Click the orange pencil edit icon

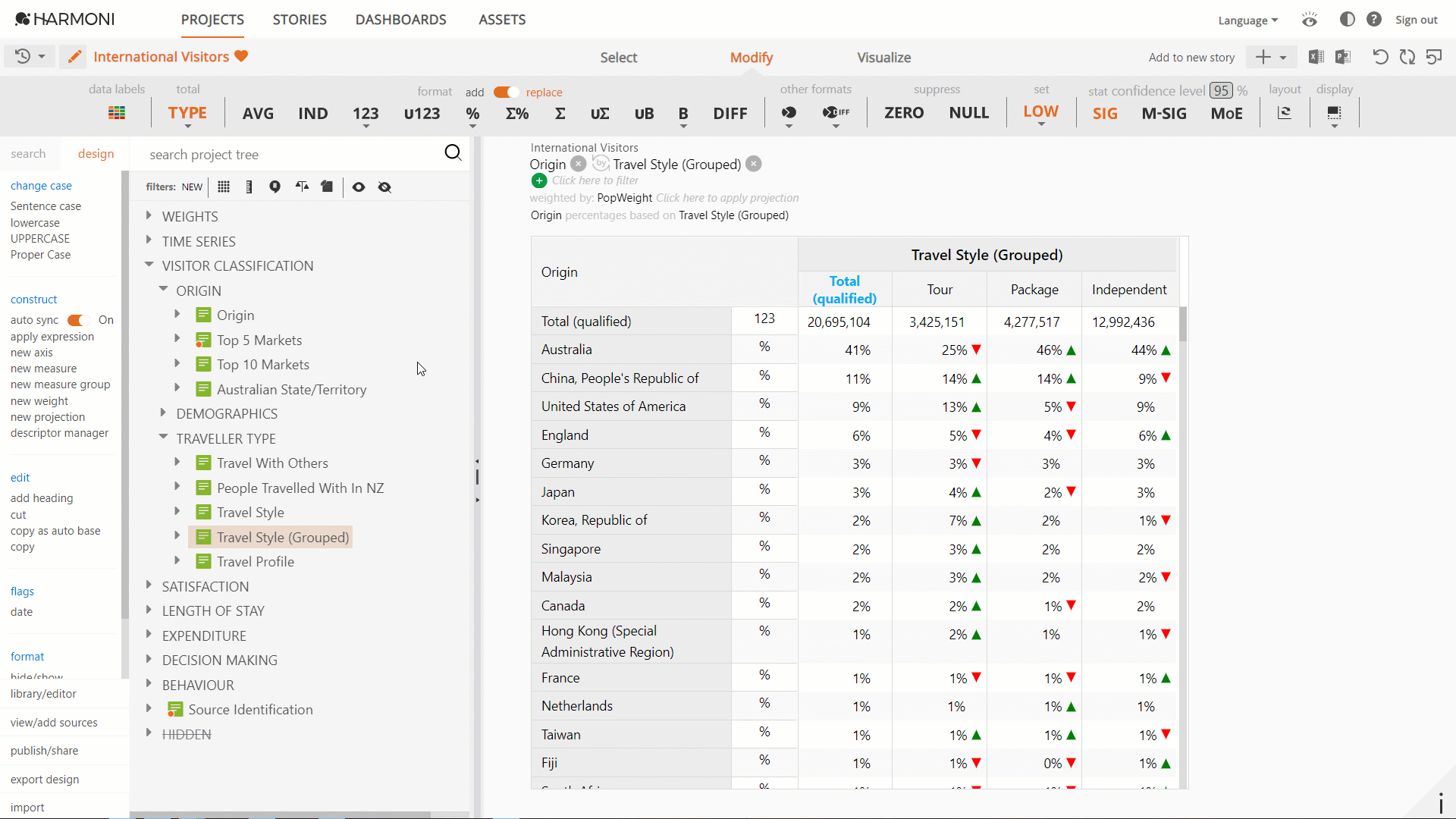74,57
